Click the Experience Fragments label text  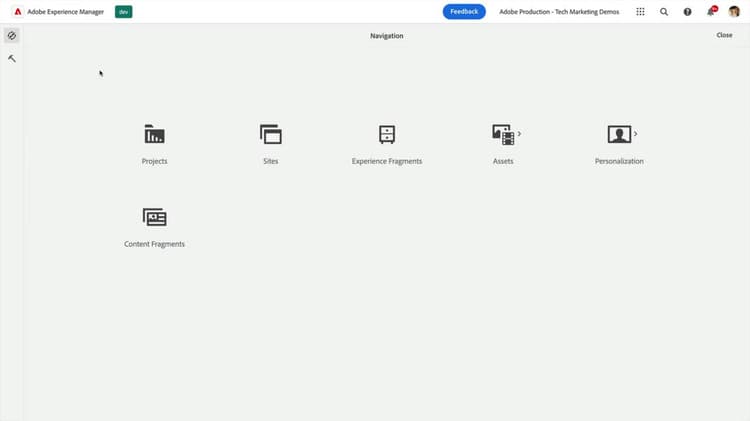click(387, 161)
